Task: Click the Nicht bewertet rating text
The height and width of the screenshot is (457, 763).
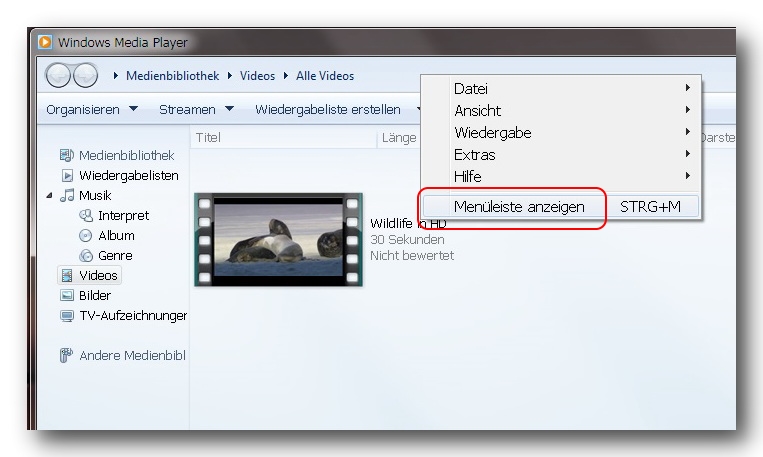Action: point(412,256)
